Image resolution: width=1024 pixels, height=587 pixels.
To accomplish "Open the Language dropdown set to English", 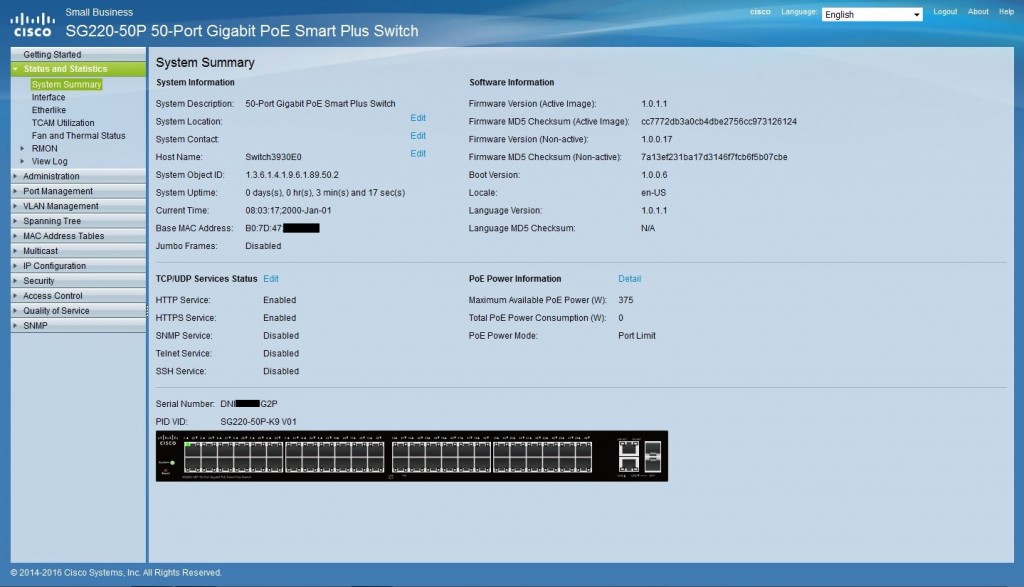I will [871, 14].
